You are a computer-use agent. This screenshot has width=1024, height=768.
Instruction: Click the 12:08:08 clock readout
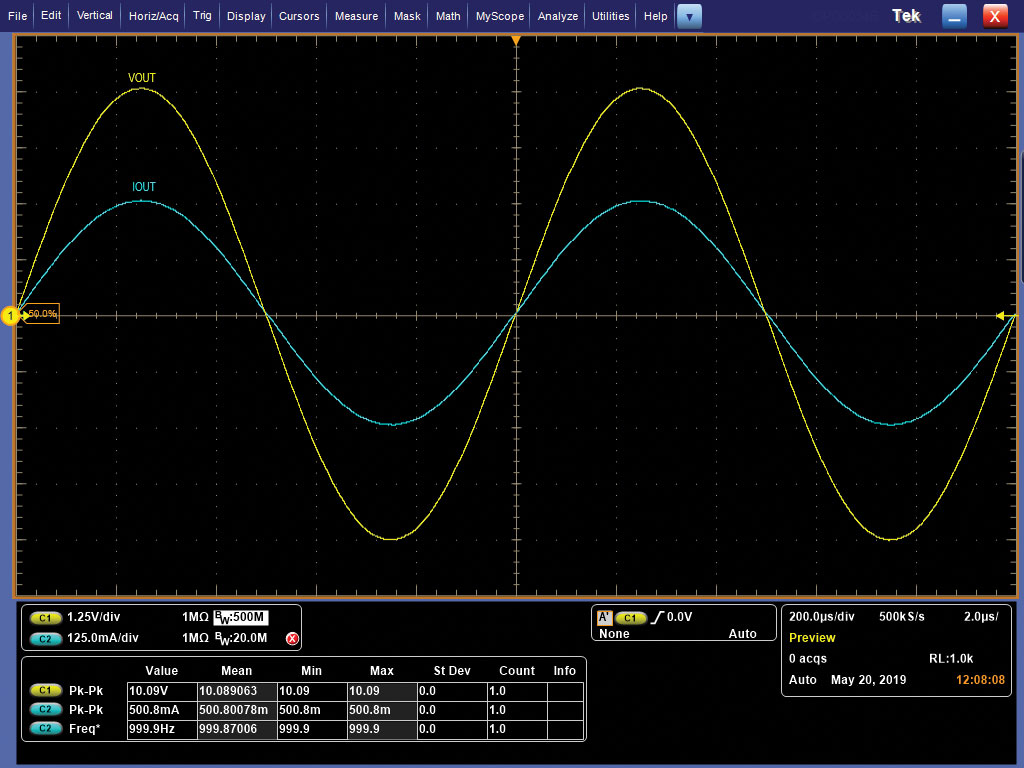tap(980, 680)
